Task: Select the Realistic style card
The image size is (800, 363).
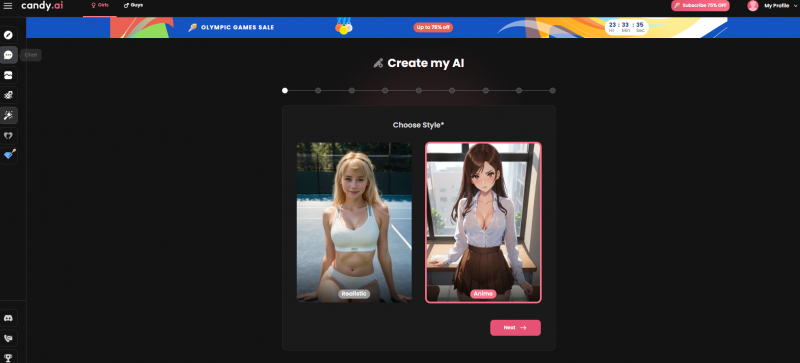Action: click(354, 222)
